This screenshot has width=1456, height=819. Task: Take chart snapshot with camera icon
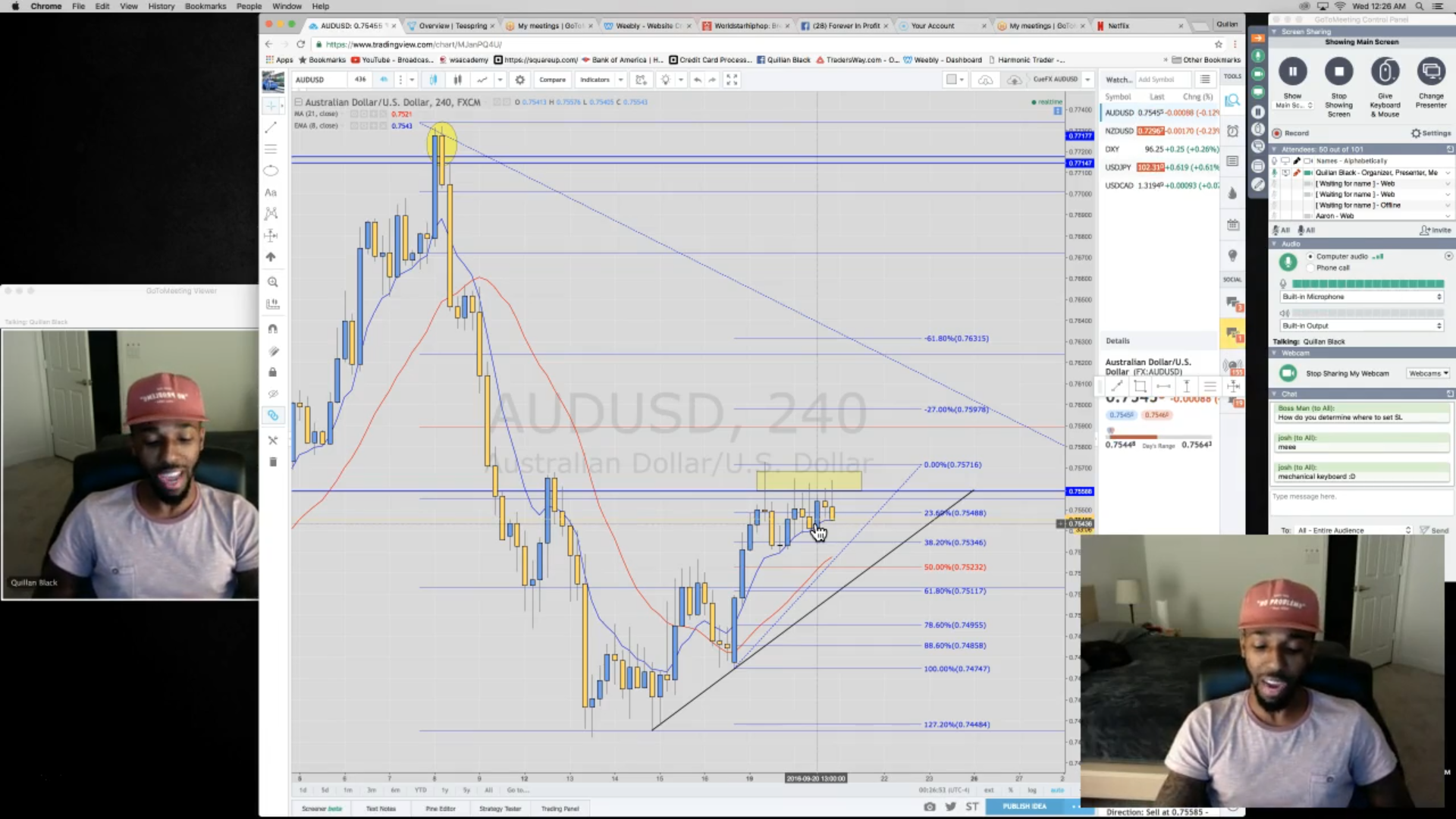pos(930,806)
